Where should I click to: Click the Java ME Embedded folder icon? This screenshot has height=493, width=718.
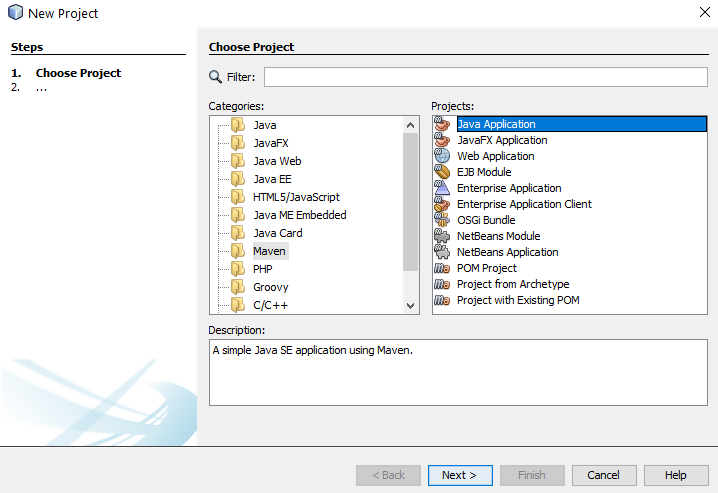point(238,215)
